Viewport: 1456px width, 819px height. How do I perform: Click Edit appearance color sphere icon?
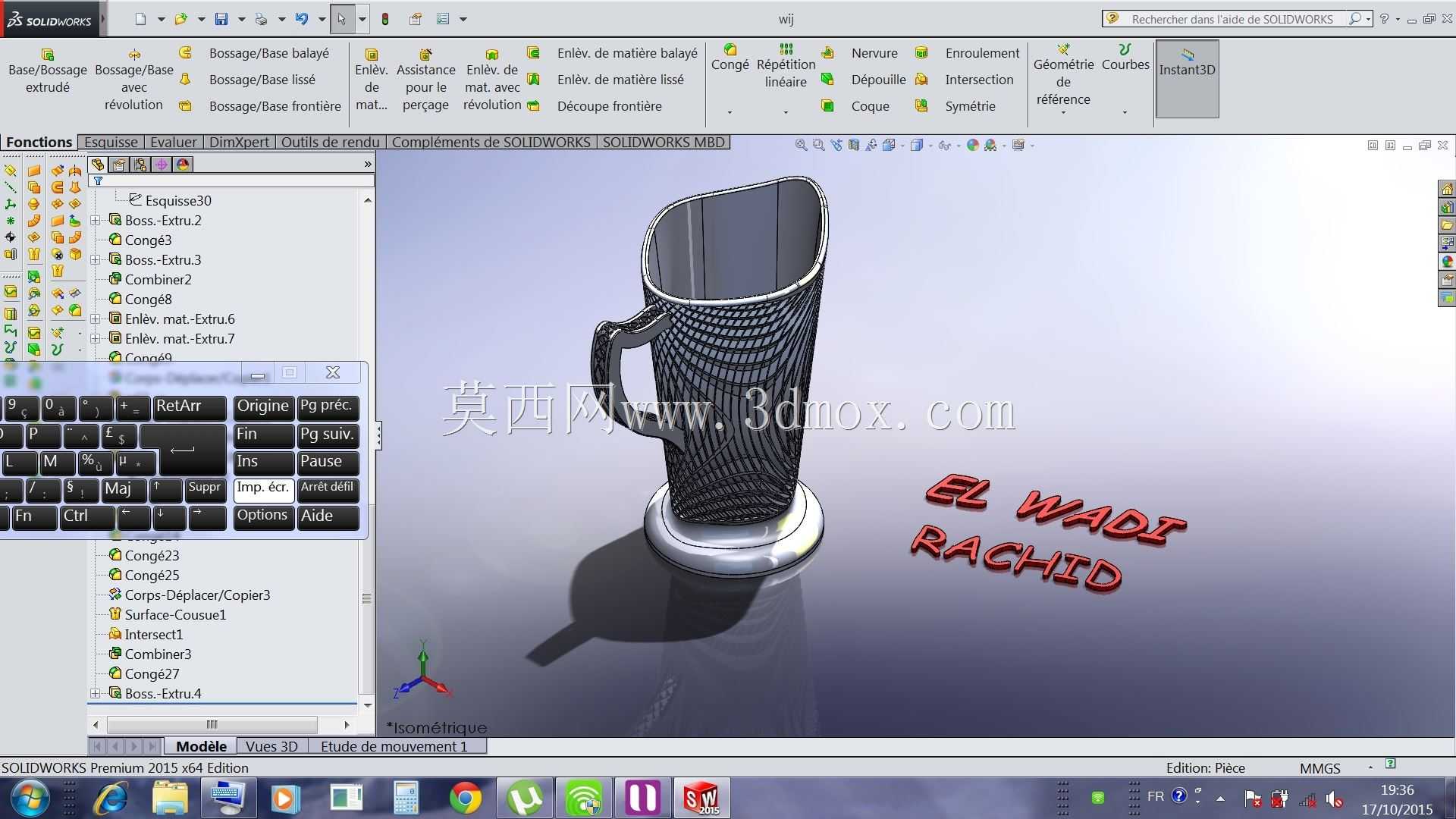(973, 145)
